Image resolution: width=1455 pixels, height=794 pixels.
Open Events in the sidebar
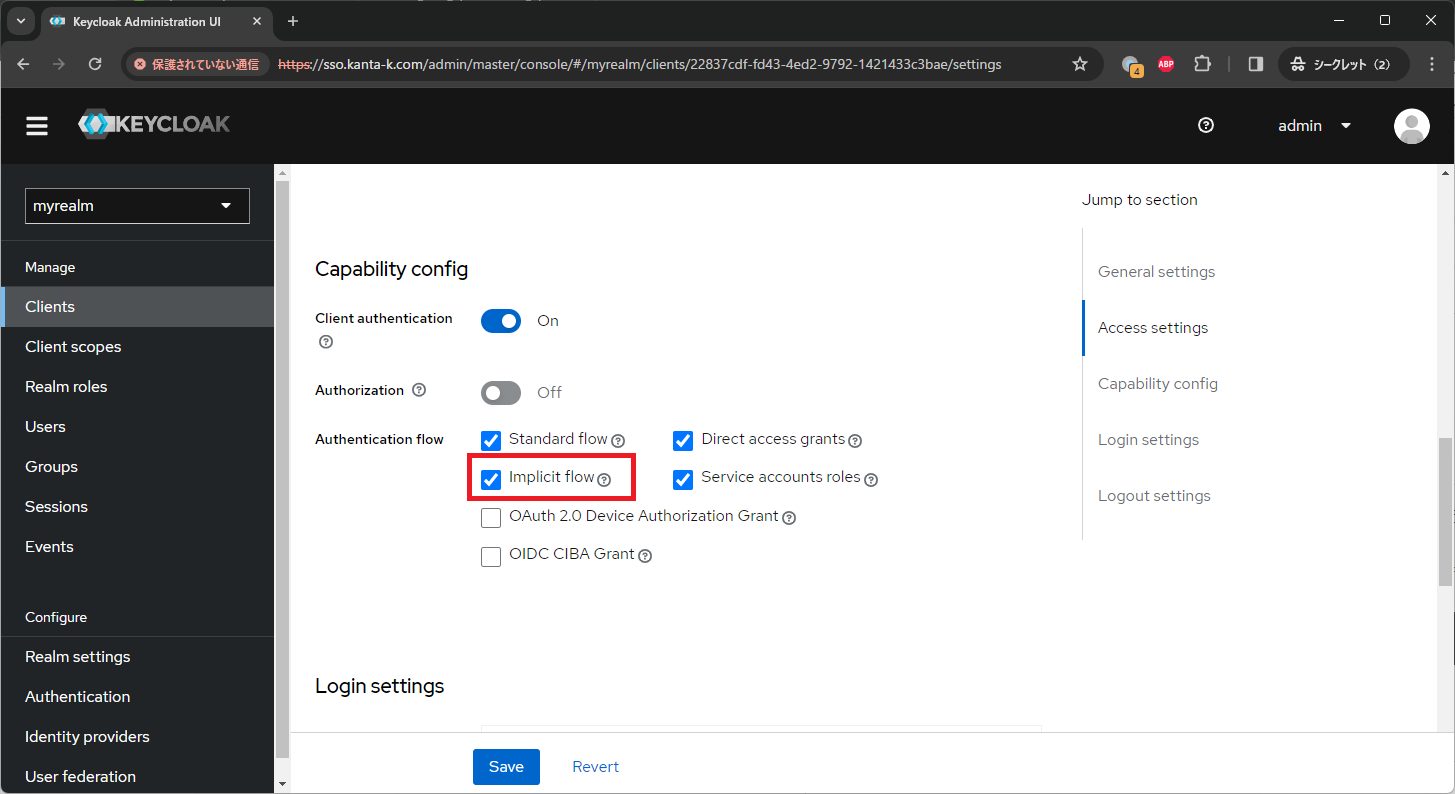137,547
